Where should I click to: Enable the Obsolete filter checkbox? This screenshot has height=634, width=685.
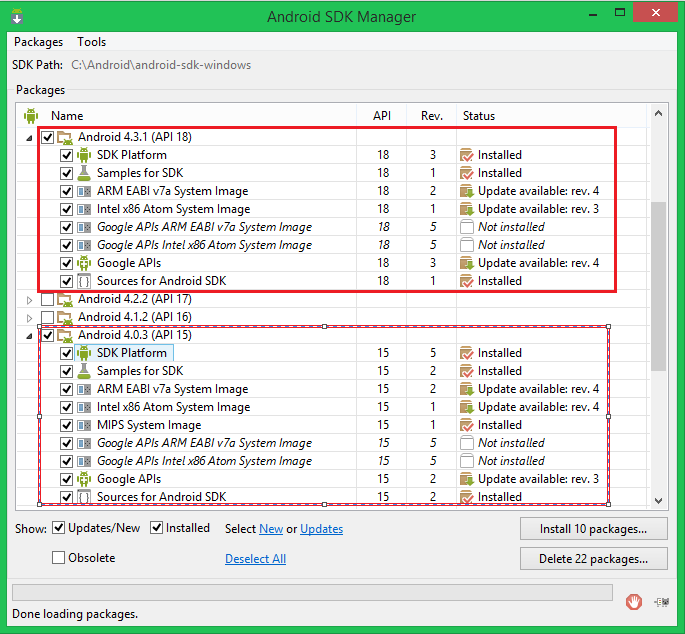(x=58, y=558)
